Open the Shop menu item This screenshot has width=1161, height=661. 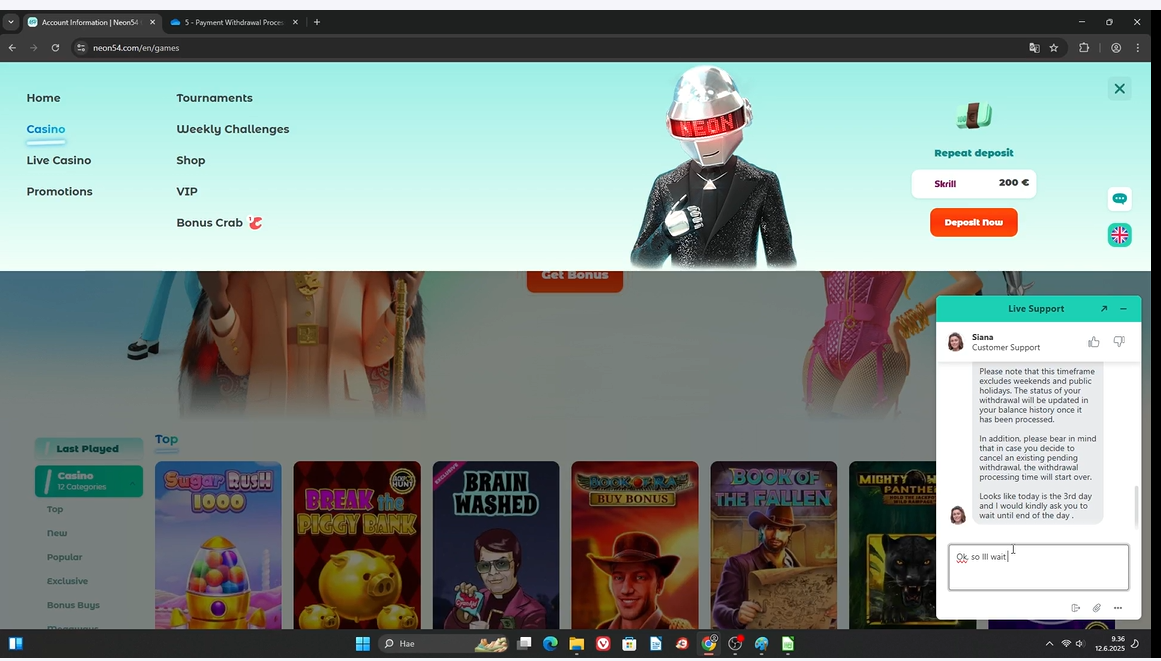coord(191,160)
